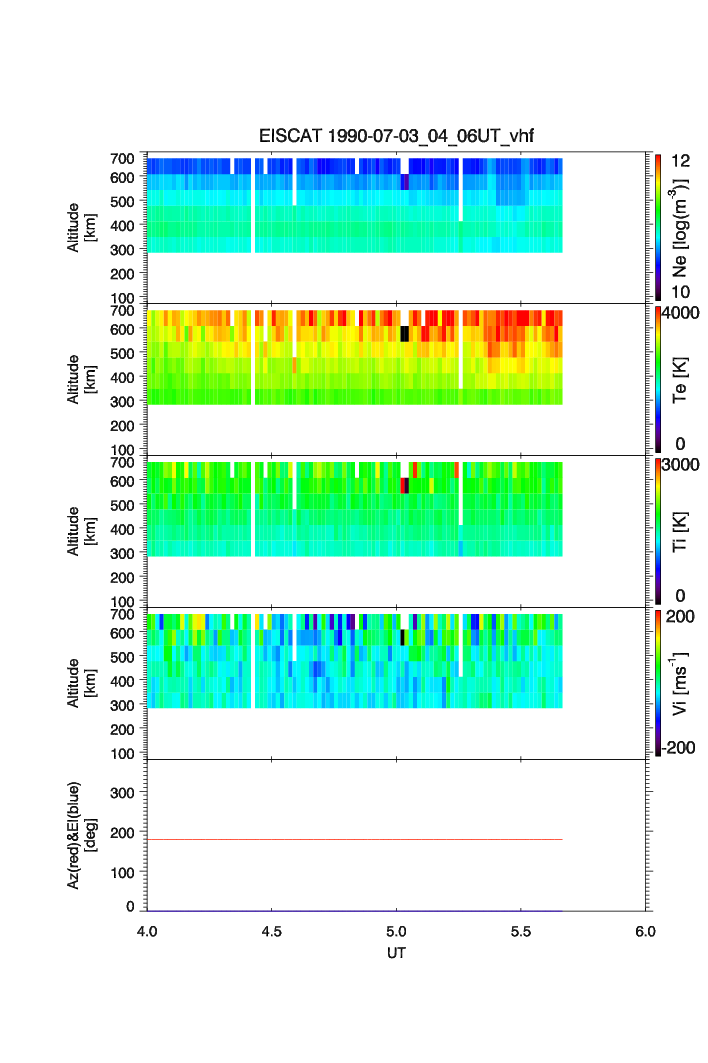
Task: Click the red azimuth line
Action: [x=355, y=839]
